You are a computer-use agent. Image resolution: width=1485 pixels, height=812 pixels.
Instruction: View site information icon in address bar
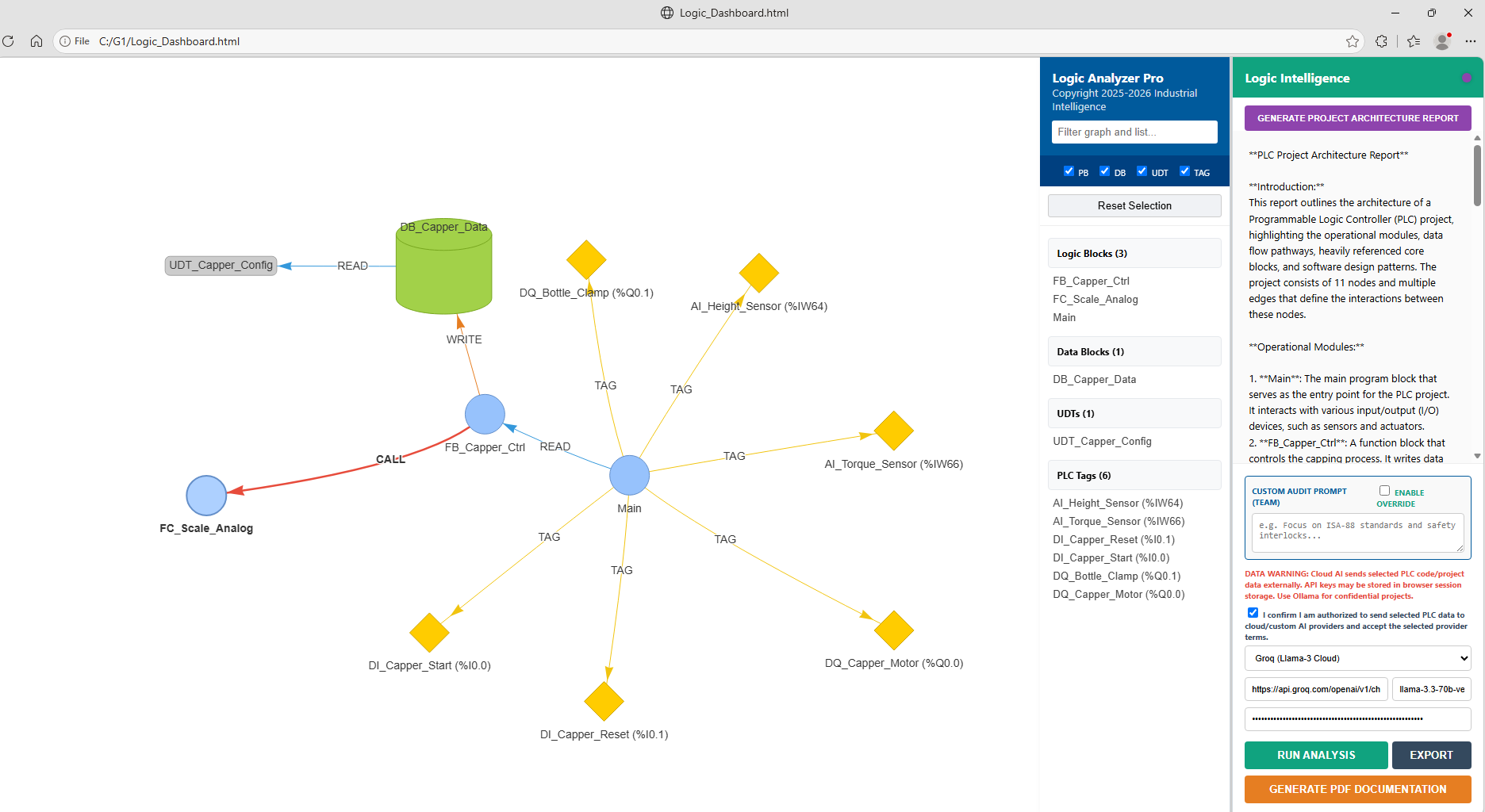click(x=65, y=41)
